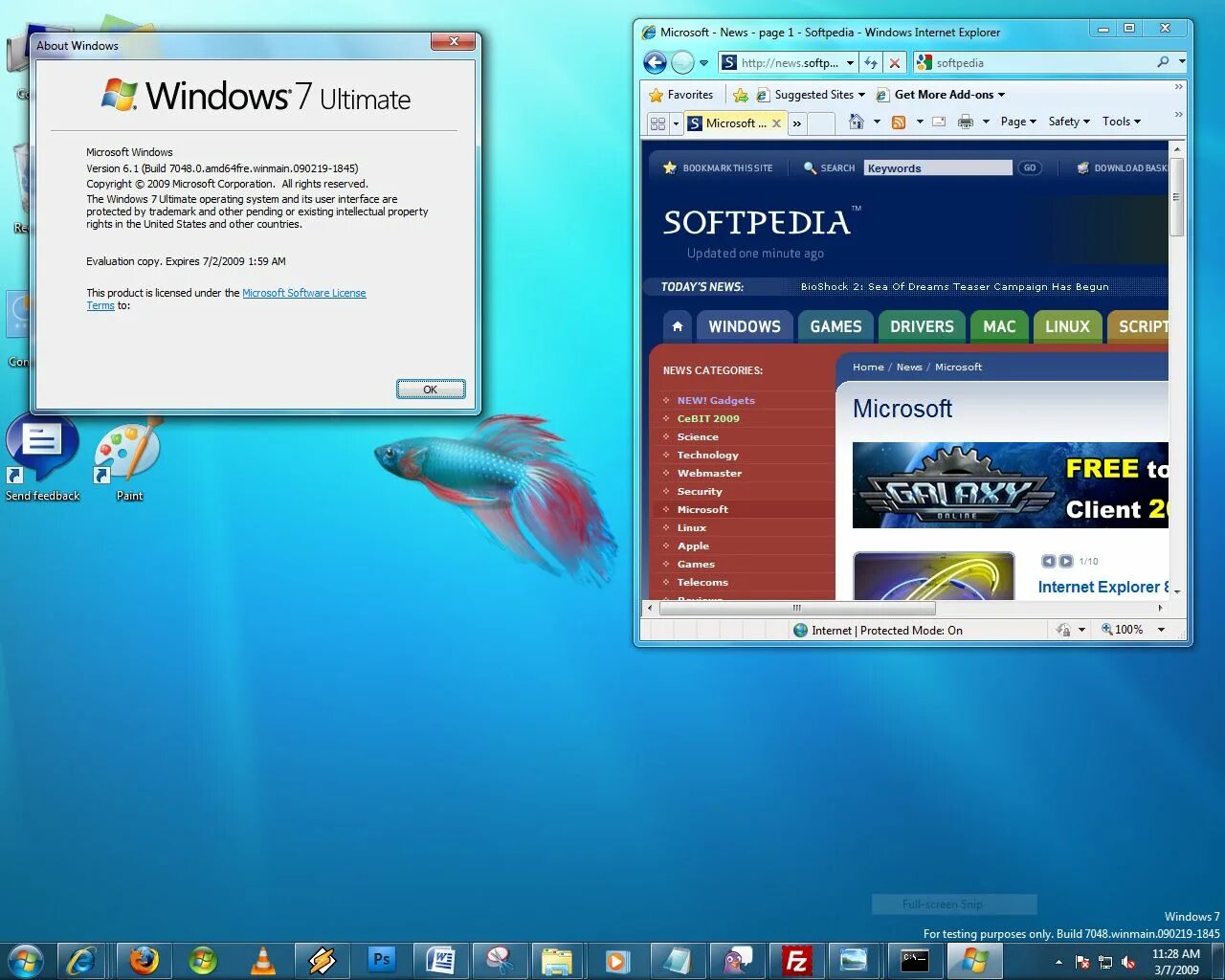Viewport: 1225px width, 980px height.
Task: Select the DRIVERS tab on Softpedia
Action: 922,326
